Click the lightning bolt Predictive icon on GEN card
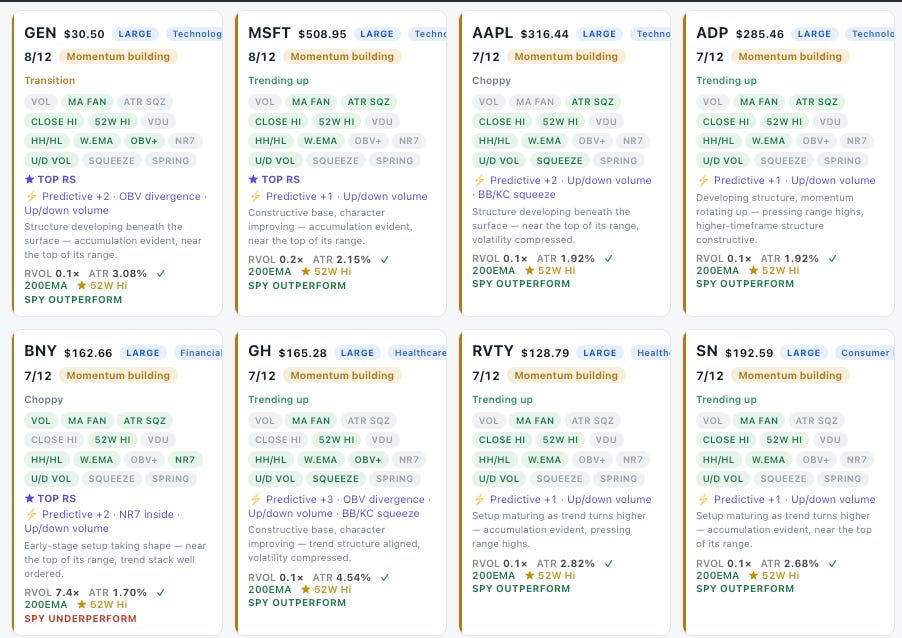The width and height of the screenshot is (902, 638). click(x=32, y=196)
